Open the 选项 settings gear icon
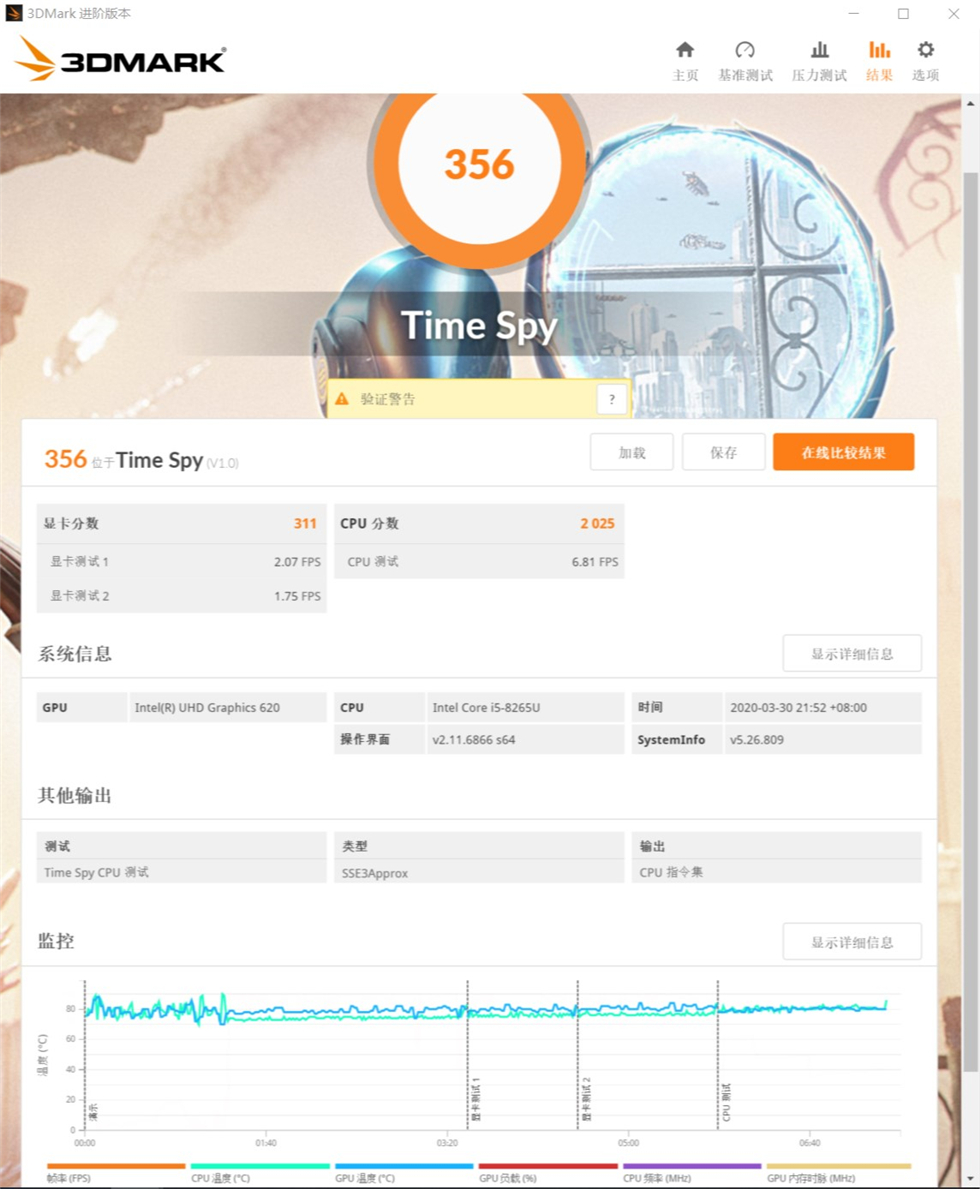Image resolution: width=980 pixels, height=1189 pixels. tap(925, 49)
